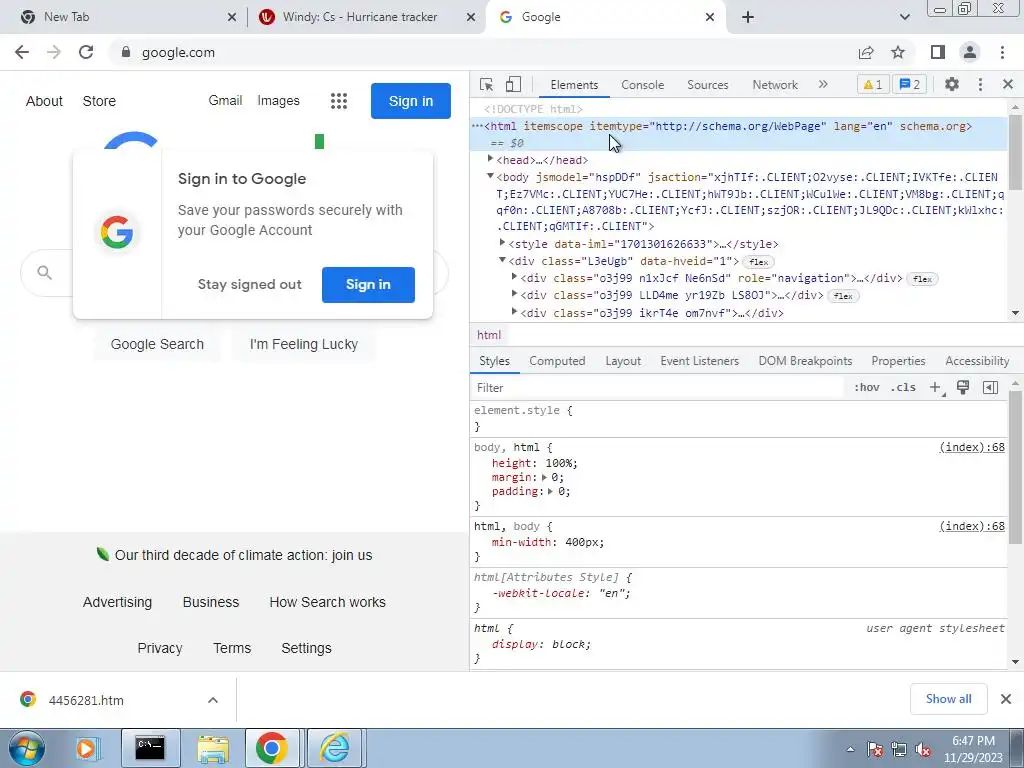Switch to the Console tab
Viewport: 1024px width, 768px height.
(x=642, y=85)
